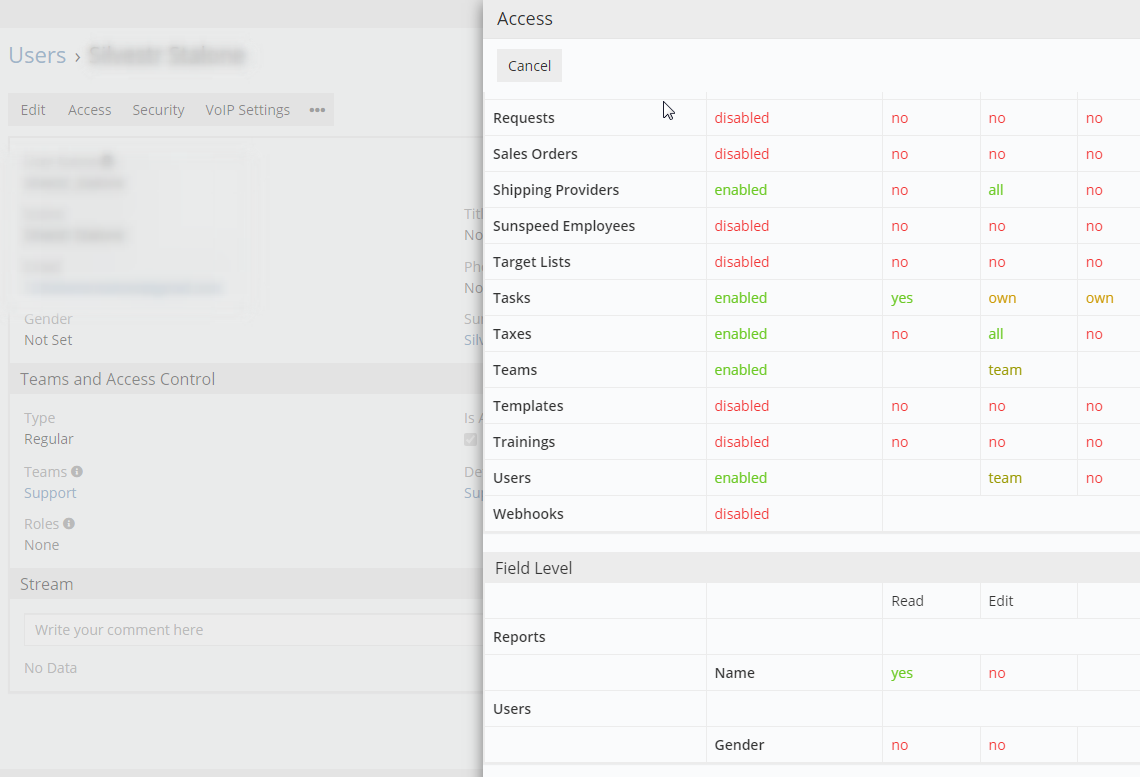Toggle the checkbox under Is Active

(470, 439)
